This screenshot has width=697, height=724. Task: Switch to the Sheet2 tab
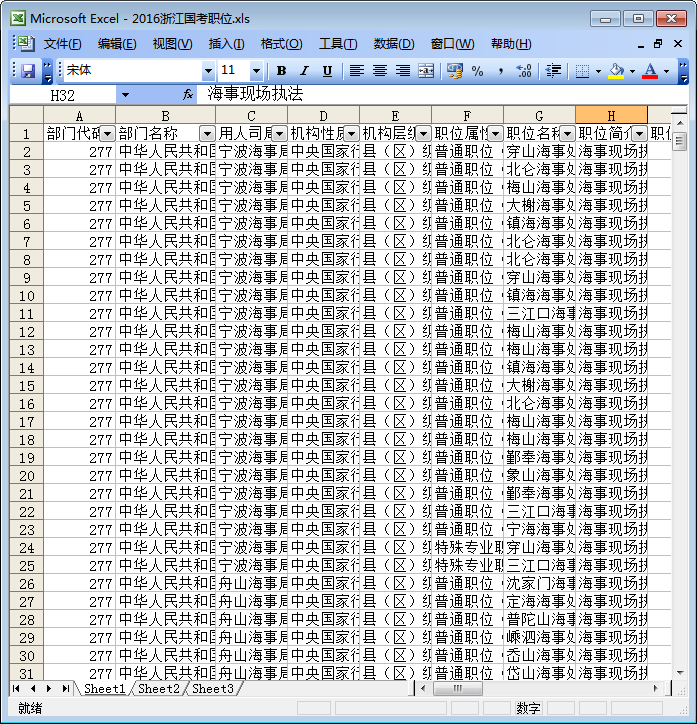tap(158, 689)
